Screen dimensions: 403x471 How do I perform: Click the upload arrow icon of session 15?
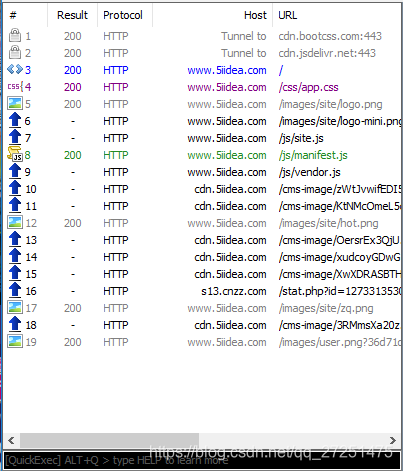(x=15, y=273)
